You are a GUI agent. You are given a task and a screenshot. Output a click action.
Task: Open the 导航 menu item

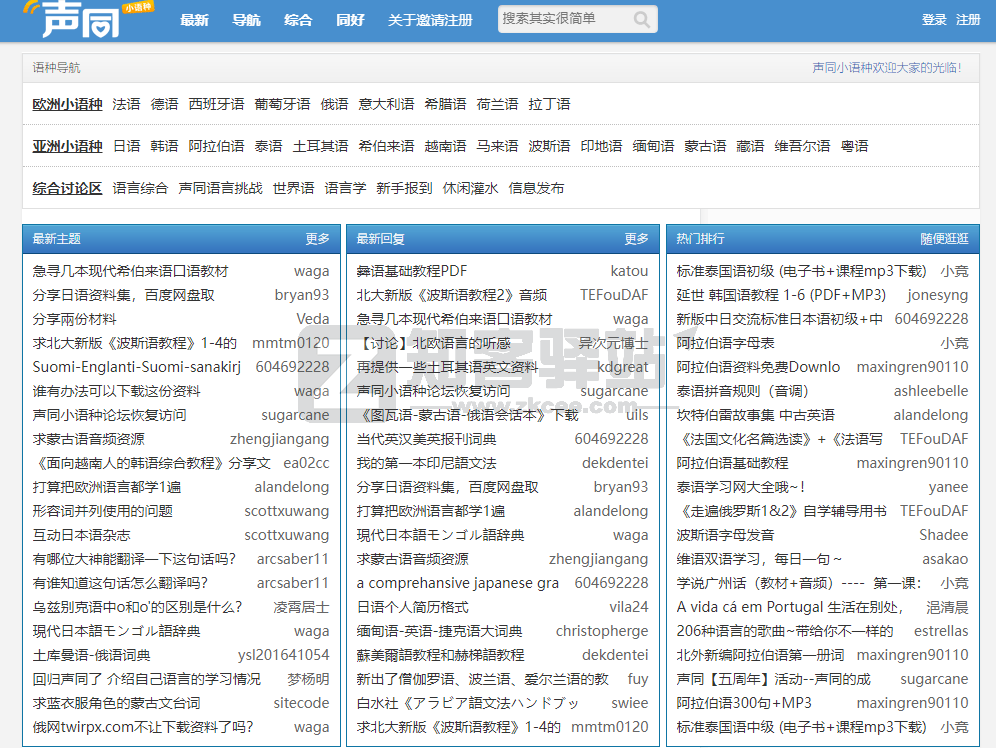[x=246, y=19]
